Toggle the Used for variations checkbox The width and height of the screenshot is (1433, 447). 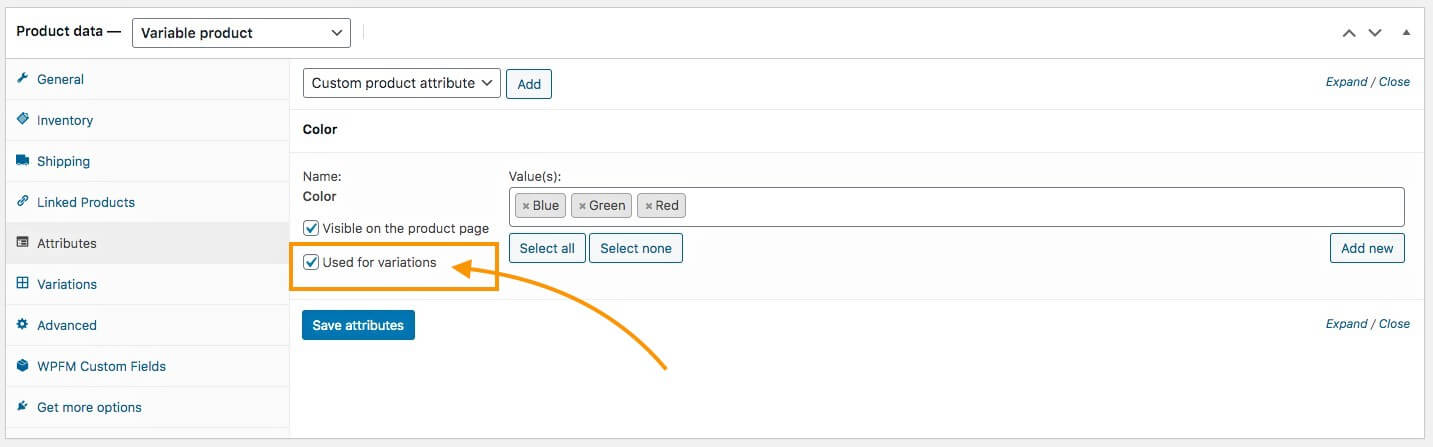coord(311,263)
